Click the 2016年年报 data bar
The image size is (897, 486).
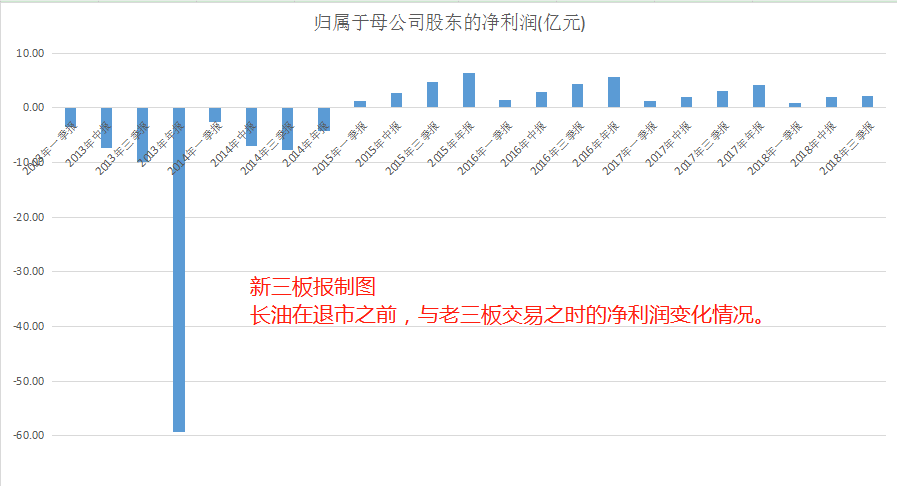(613, 92)
